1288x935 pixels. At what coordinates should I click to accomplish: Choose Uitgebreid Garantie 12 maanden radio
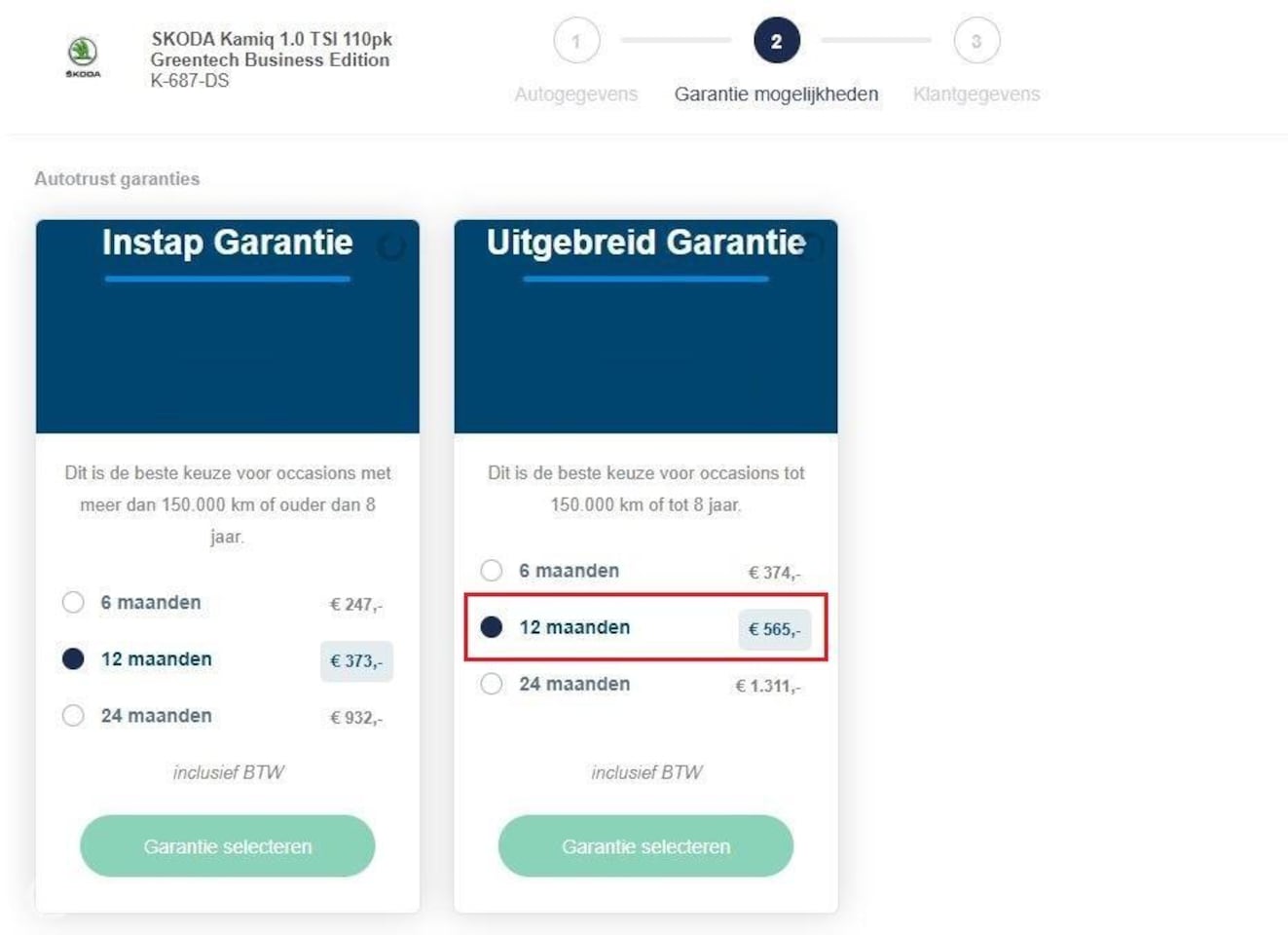tap(492, 626)
